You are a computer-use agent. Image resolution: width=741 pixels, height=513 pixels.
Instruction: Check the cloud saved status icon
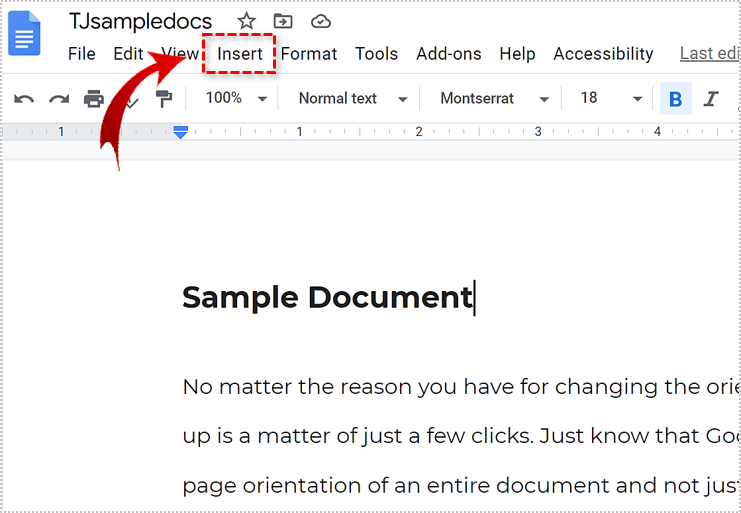click(320, 21)
